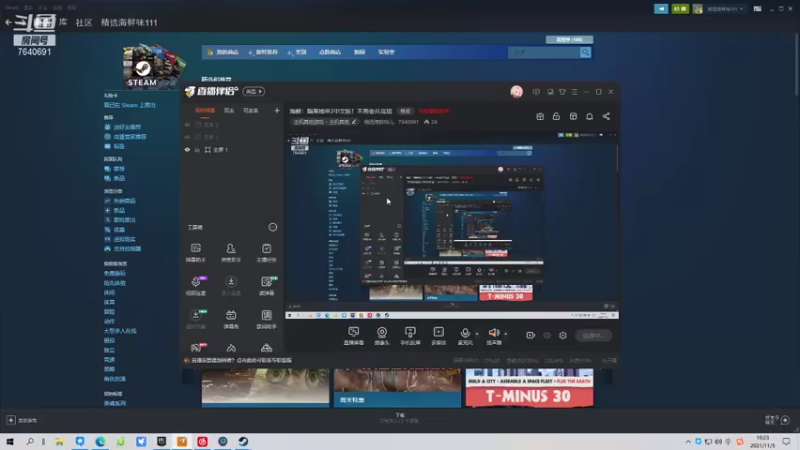
Task: Open Steam from the Windows taskbar
Action: 243,441
